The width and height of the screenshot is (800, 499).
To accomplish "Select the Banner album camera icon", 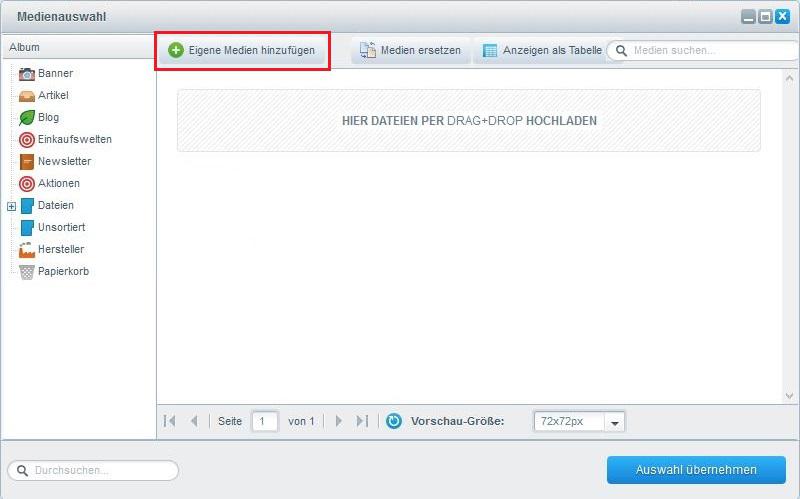I will (27, 73).
